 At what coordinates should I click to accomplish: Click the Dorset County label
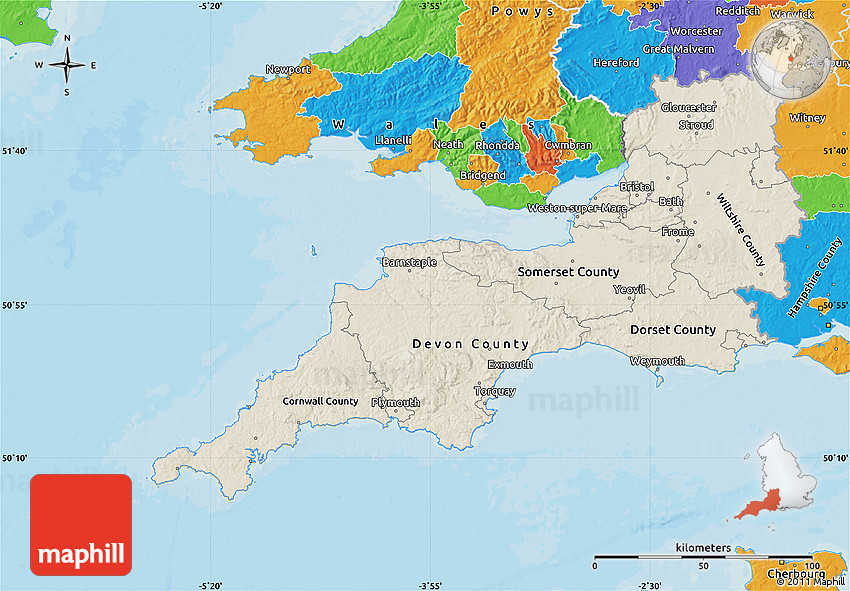pyautogui.click(x=672, y=330)
